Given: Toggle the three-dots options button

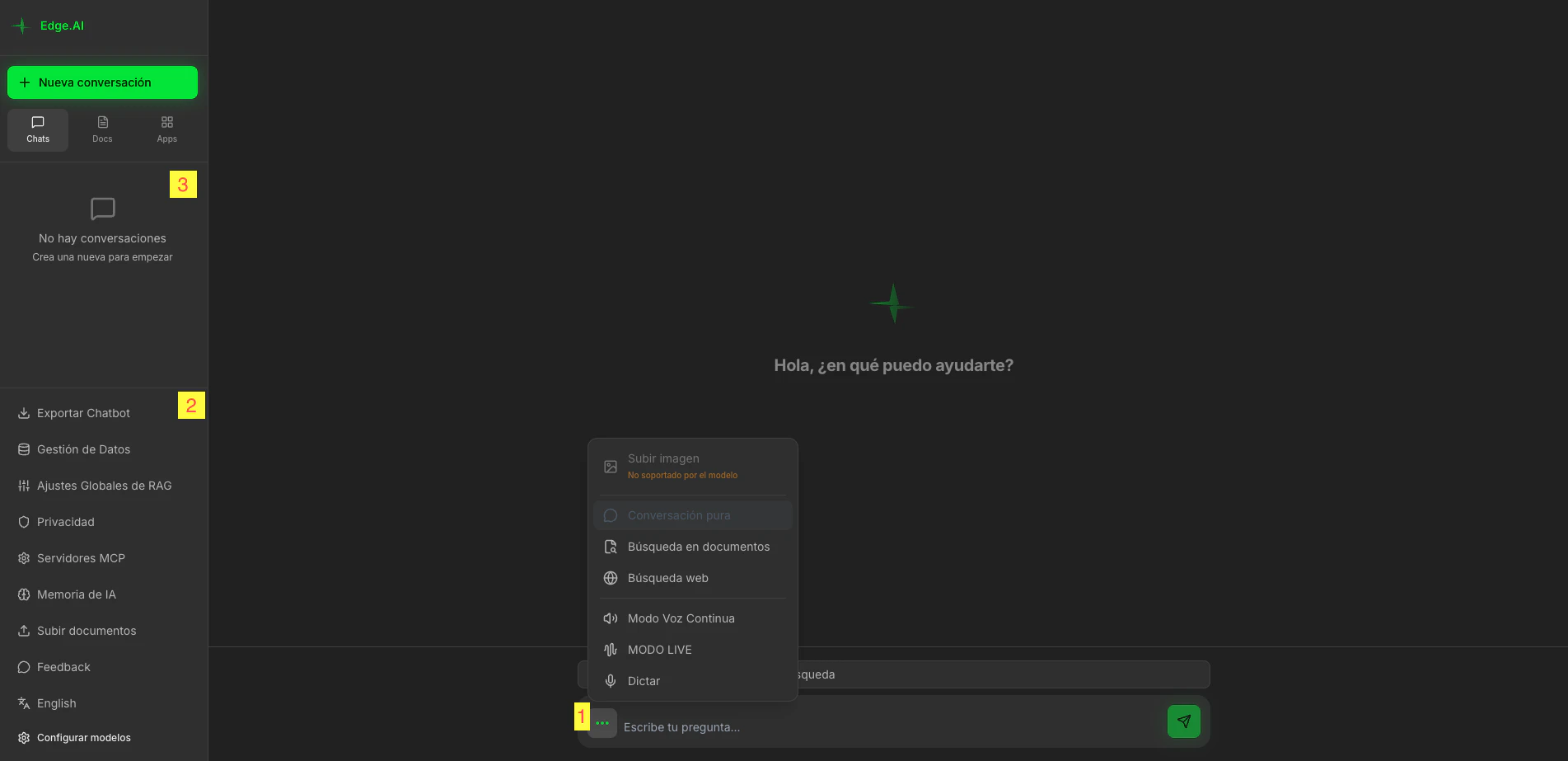Looking at the screenshot, I should click(602, 723).
